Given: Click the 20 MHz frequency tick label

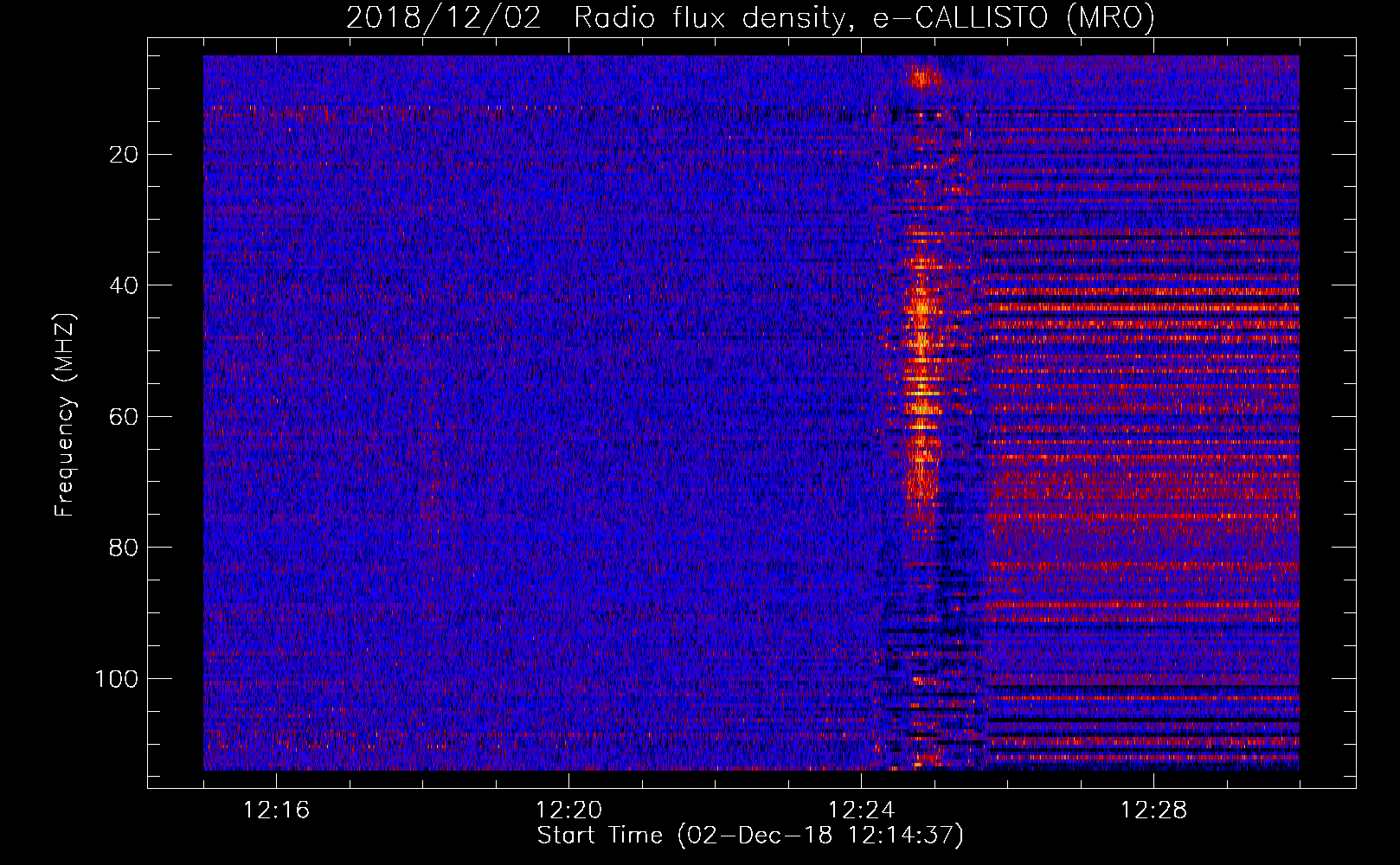Looking at the screenshot, I should coord(125,155).
